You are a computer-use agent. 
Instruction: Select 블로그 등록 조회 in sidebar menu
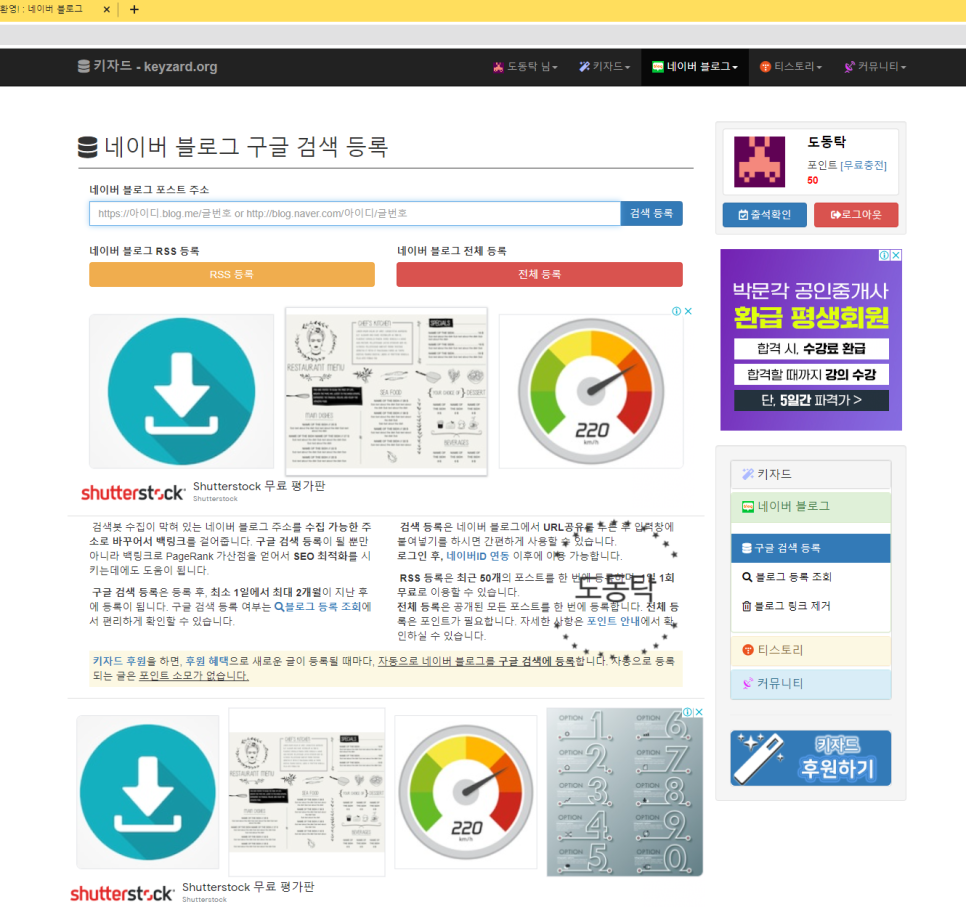click(811, 577)
